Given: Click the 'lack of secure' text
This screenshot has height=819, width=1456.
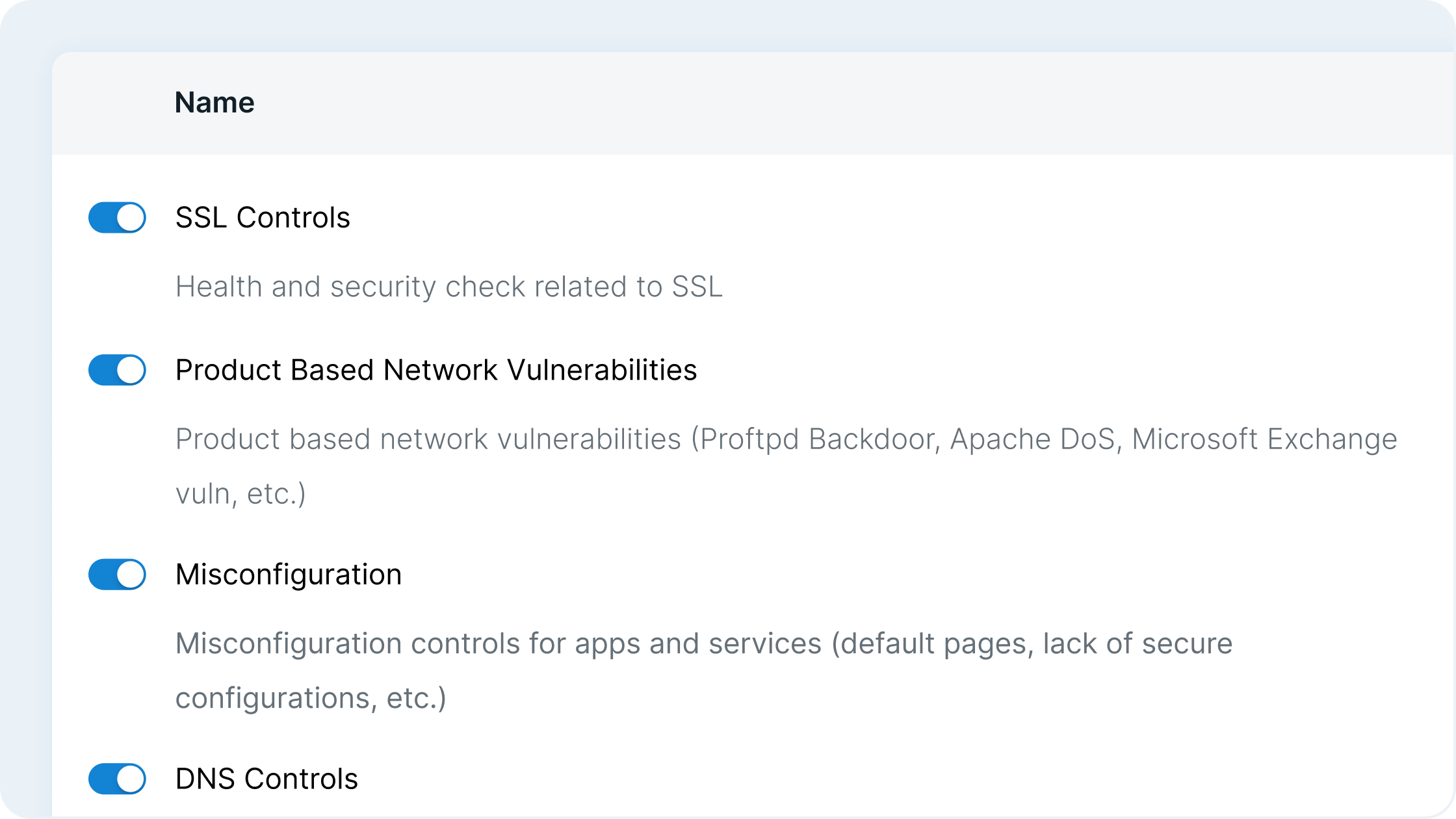Looking at the screenshot, I should click(x=1137, y=643).
